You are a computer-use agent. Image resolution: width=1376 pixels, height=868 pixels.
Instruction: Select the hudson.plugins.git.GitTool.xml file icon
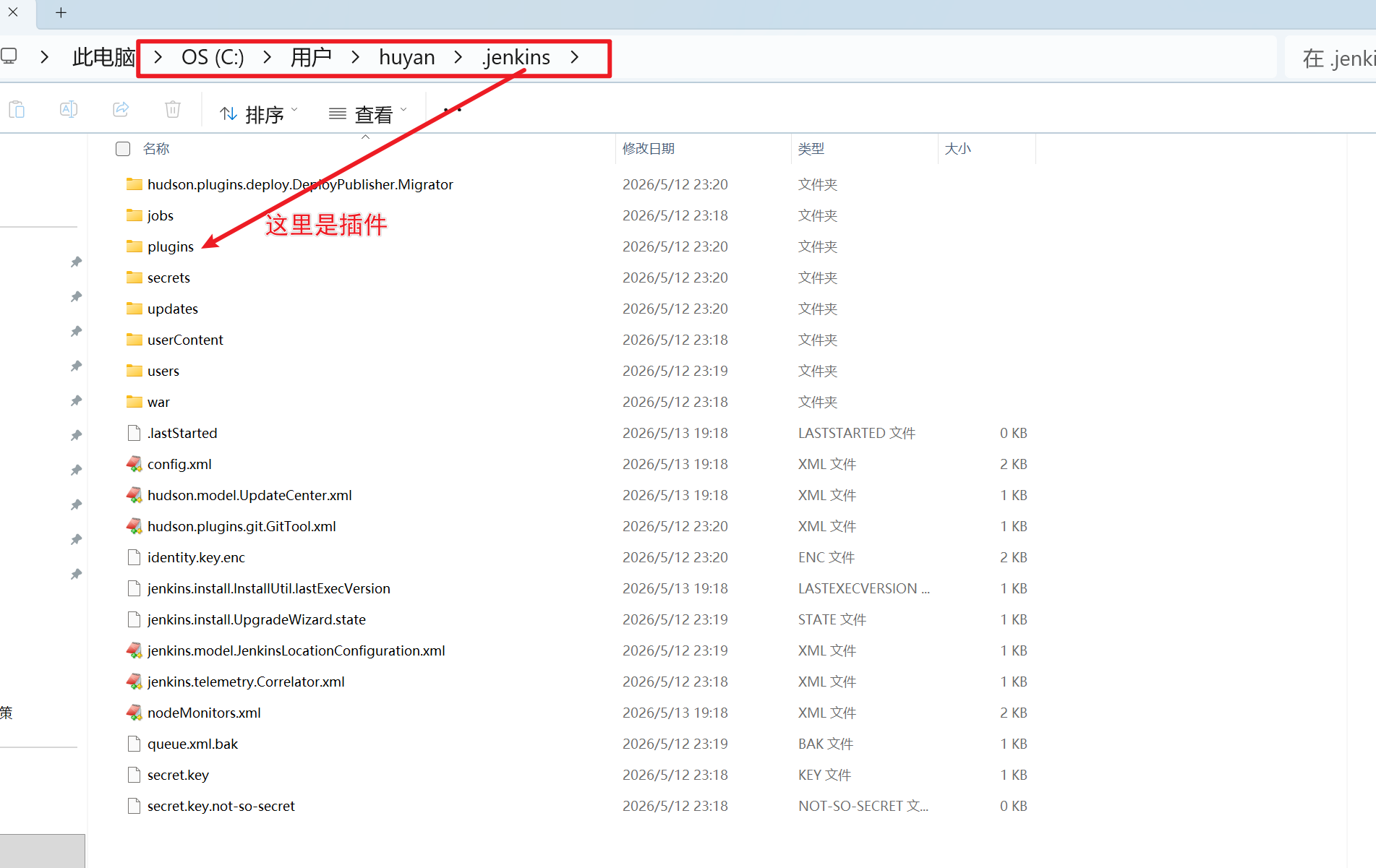click(x=134, y=526)
